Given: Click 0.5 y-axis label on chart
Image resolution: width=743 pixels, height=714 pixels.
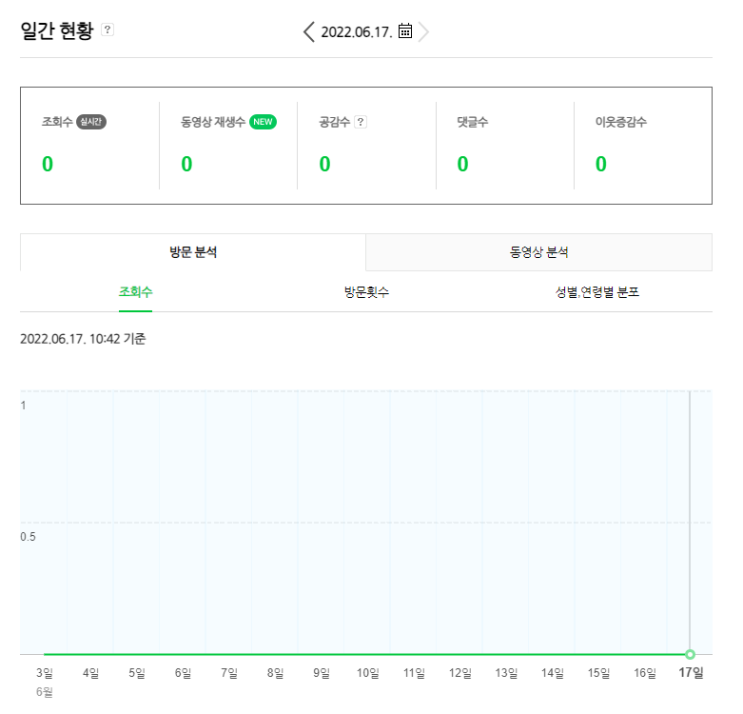Looking at the screenshot, I should click(28, 537).
